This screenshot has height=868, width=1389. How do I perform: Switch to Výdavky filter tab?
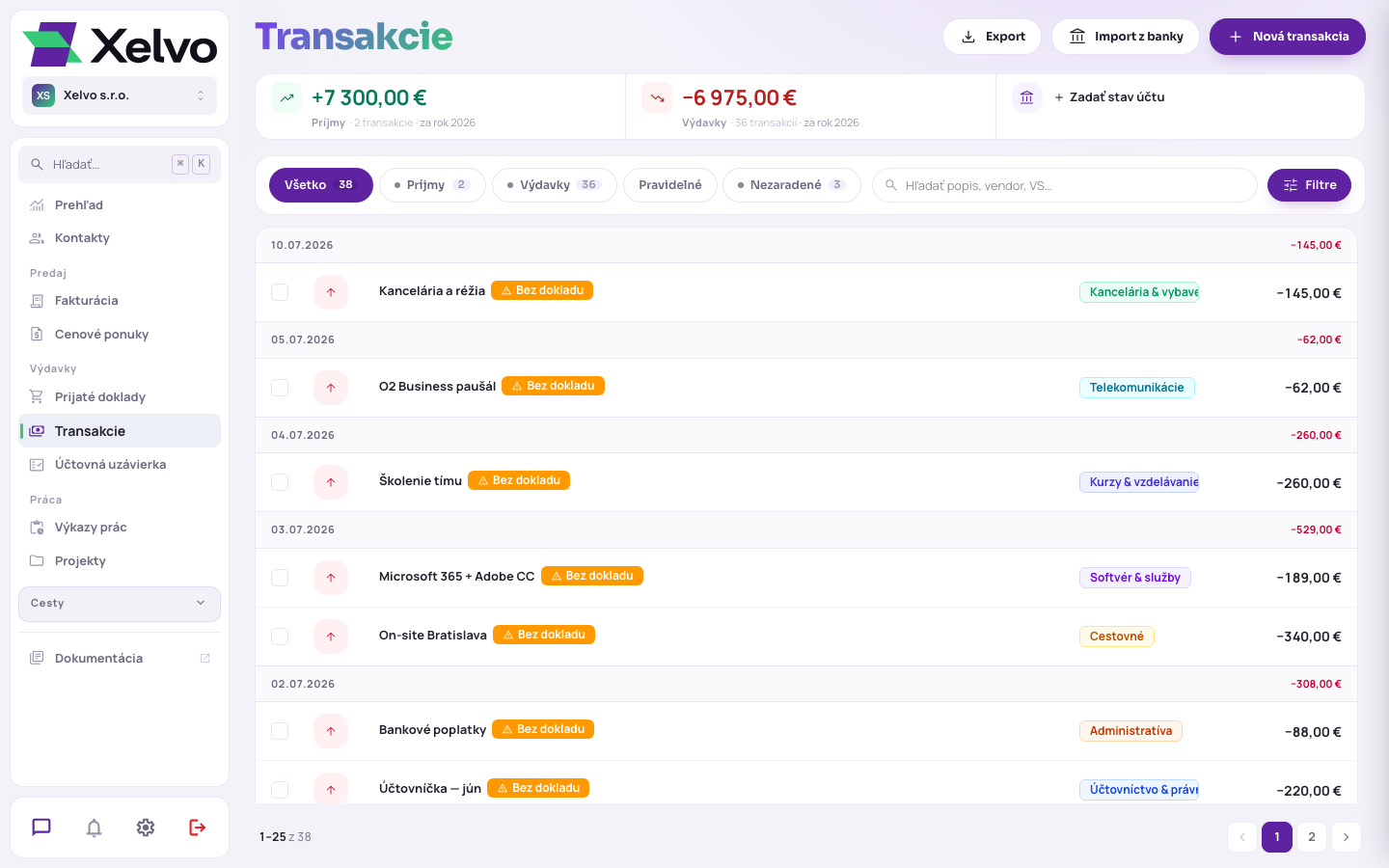(555, 185)
